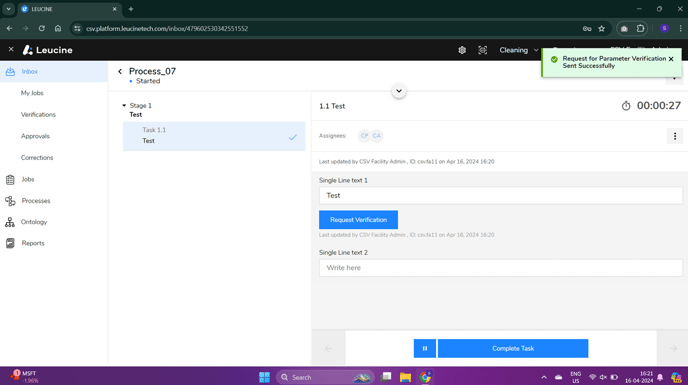
Task: Open Inbox in sidebar
Action: [x=54, y=72]
